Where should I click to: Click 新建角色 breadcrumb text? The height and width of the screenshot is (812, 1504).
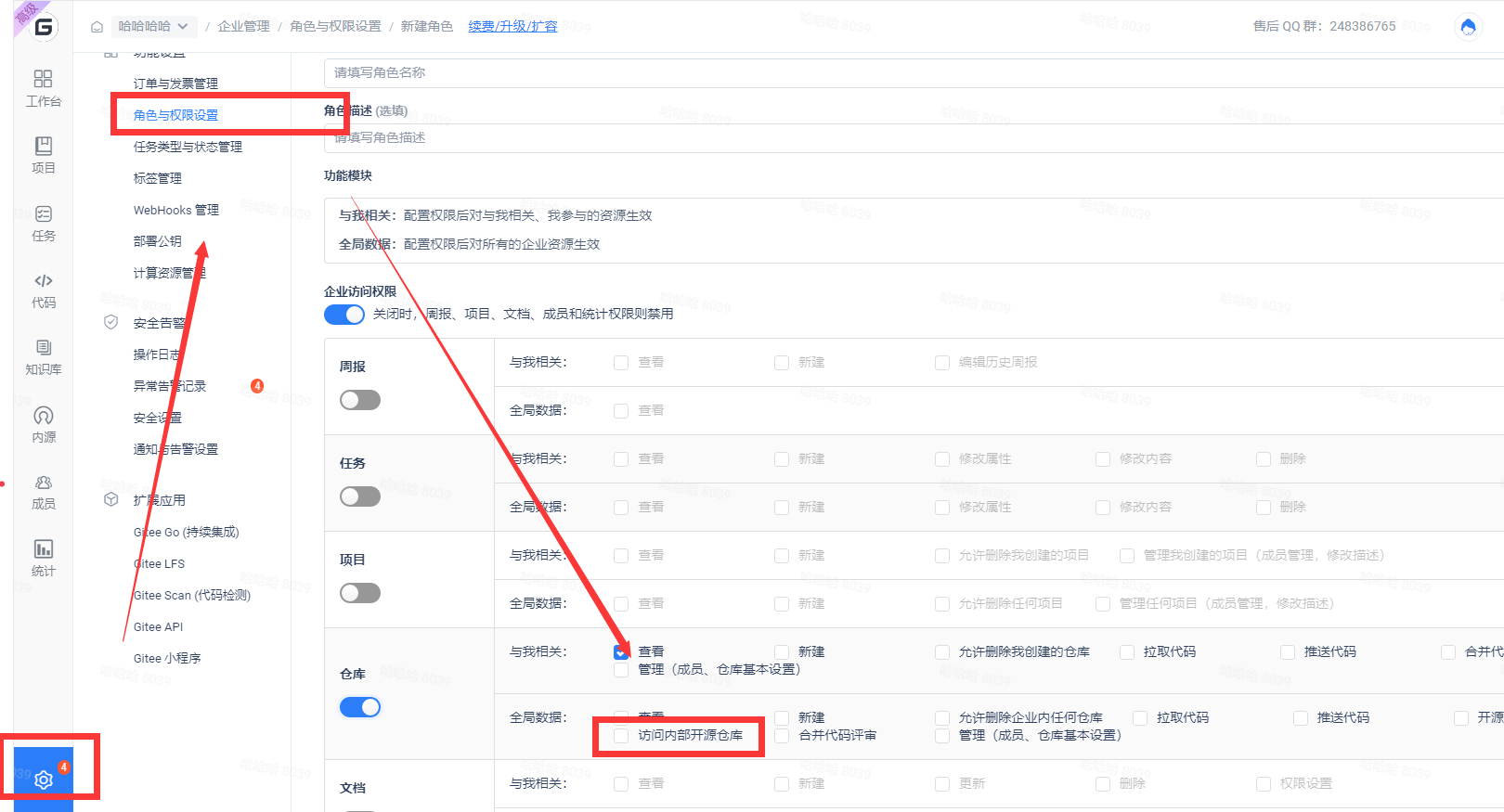(x=426, y=26)
